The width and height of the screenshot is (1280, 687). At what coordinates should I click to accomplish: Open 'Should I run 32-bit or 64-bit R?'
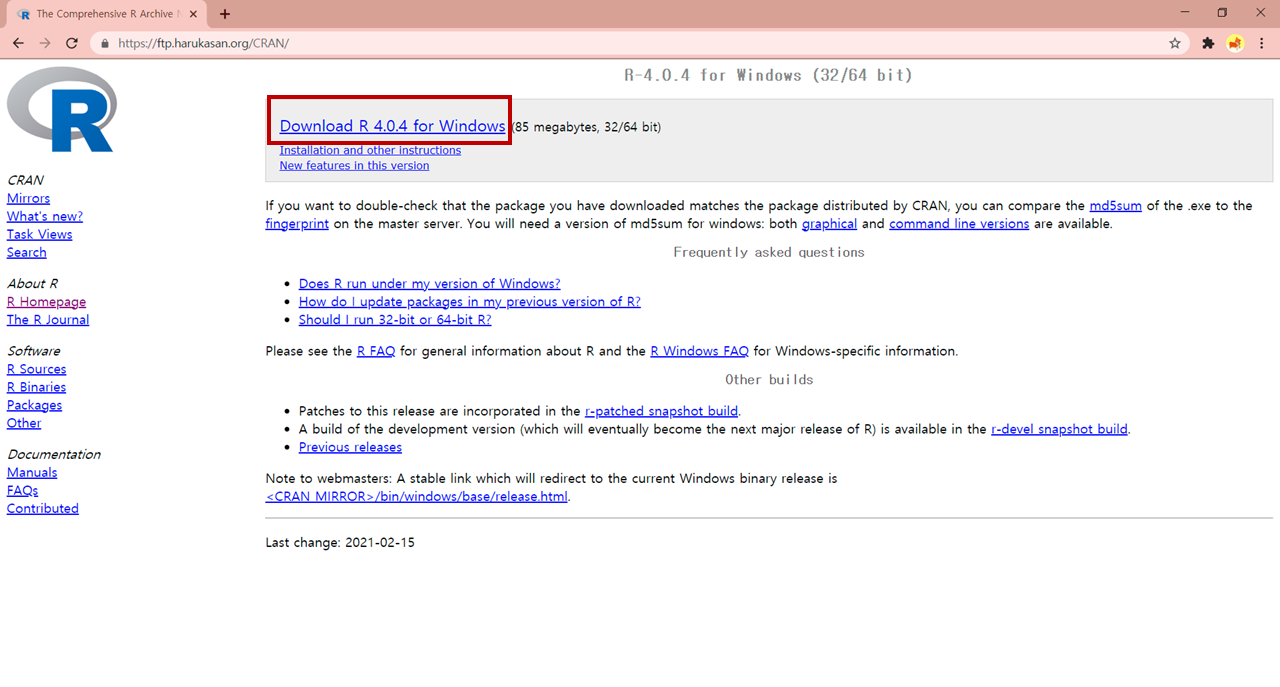tap(395, 320)
